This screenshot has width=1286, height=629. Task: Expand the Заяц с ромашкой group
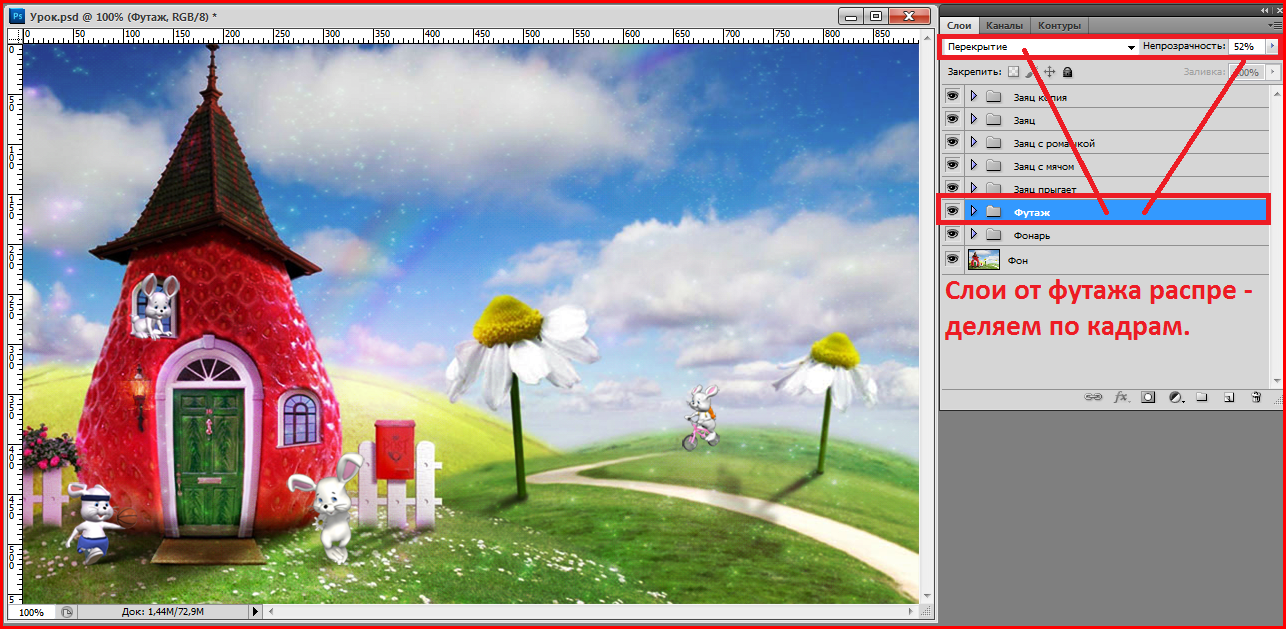[x=973, y=142]
